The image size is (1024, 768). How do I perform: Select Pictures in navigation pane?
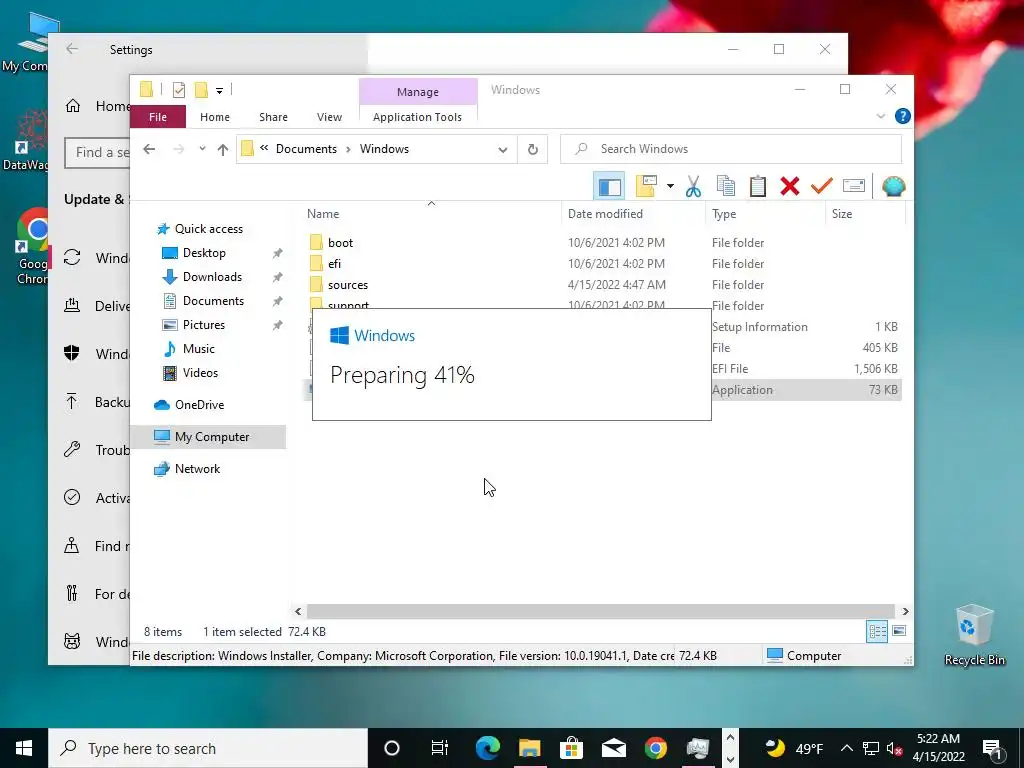coord(204,325)
